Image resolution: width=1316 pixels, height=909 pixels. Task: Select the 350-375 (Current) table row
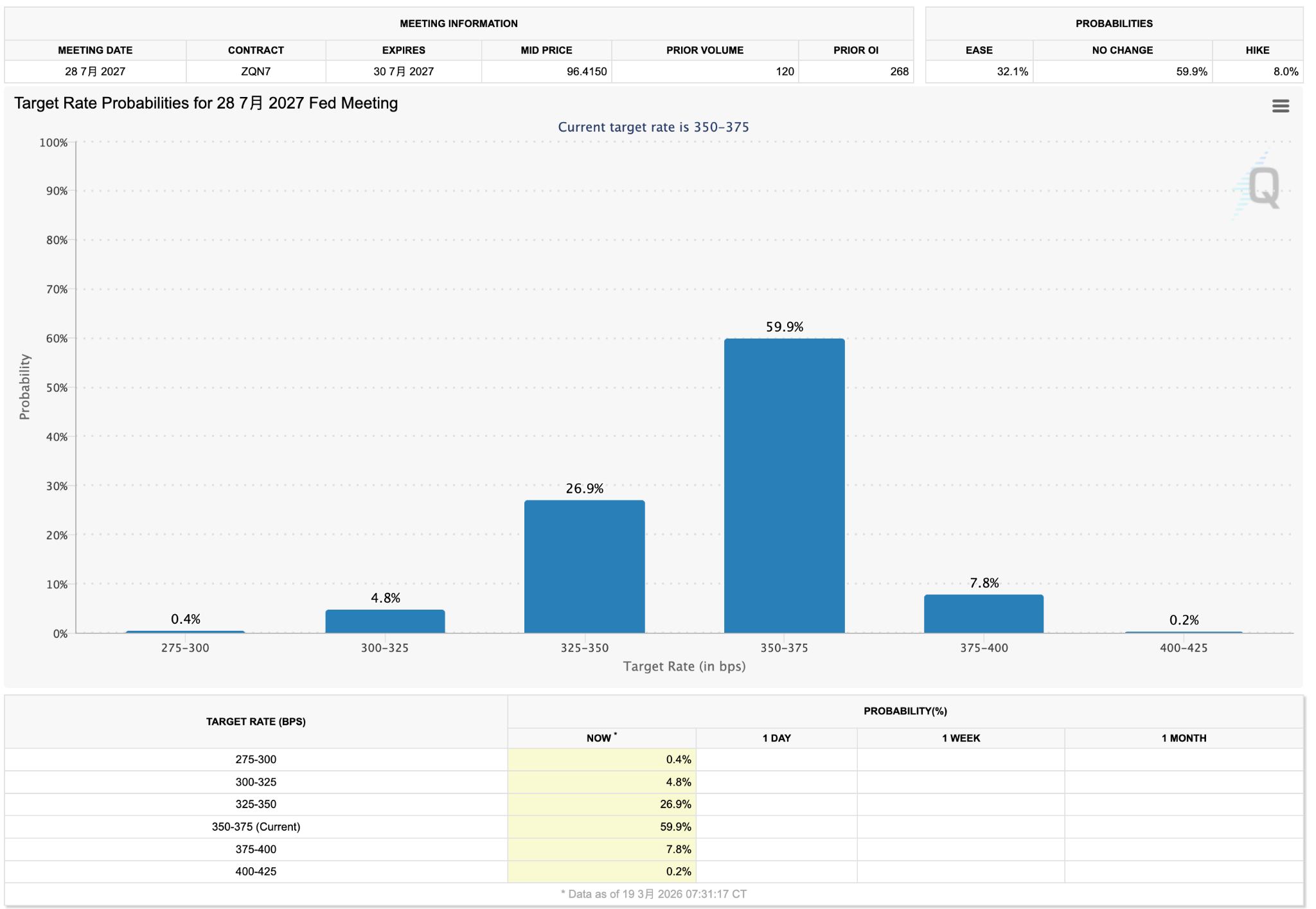(256, 827)
